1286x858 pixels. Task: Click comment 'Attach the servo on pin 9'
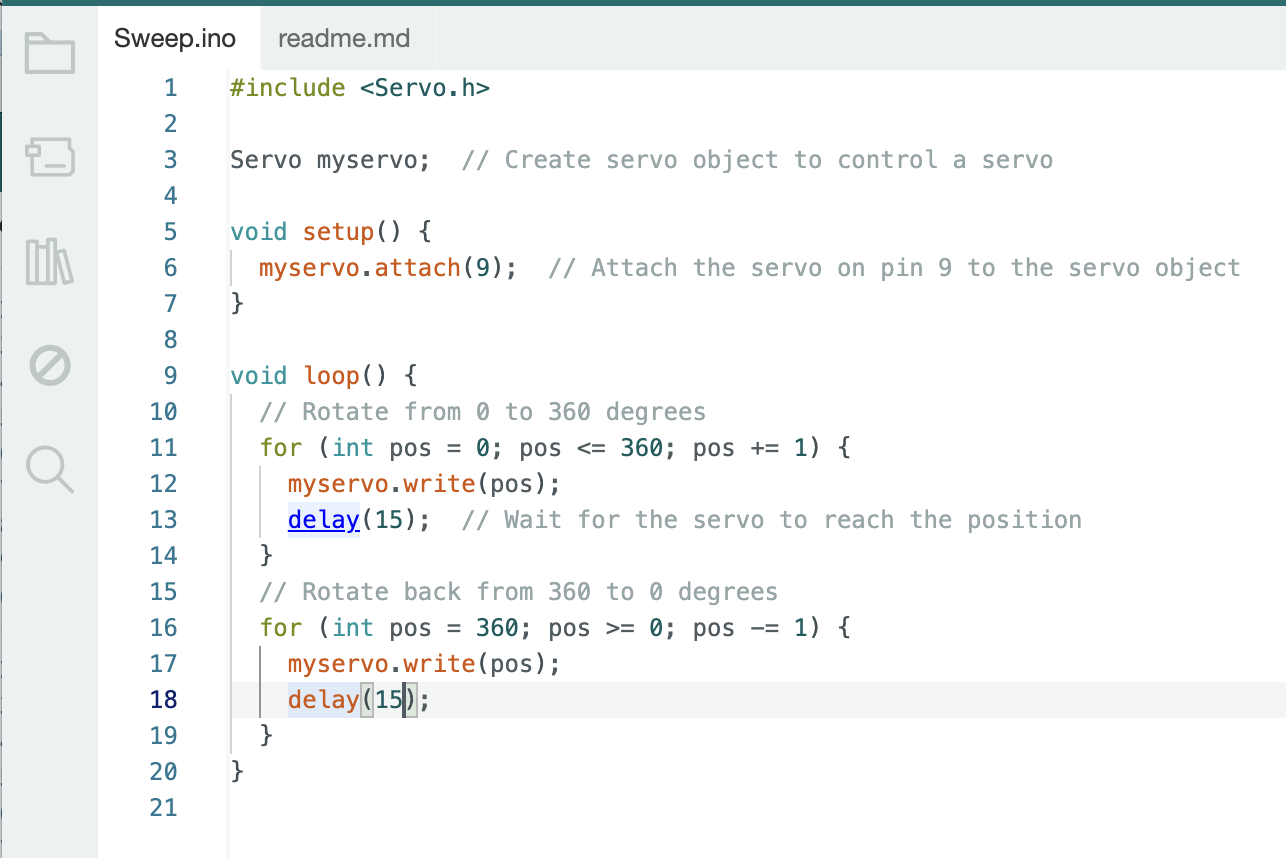pyautogui.click(x=772, y=268)
